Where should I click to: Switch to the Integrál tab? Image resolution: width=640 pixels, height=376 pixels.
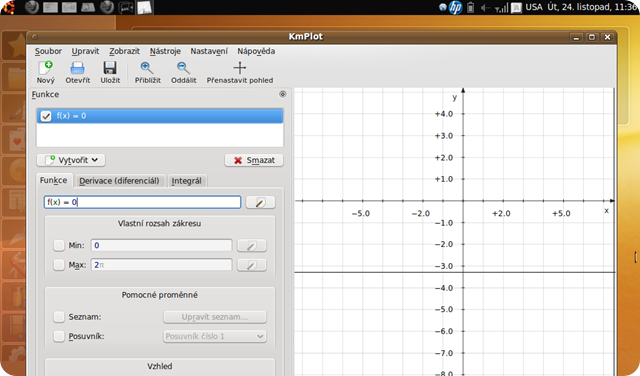point(187,181)
